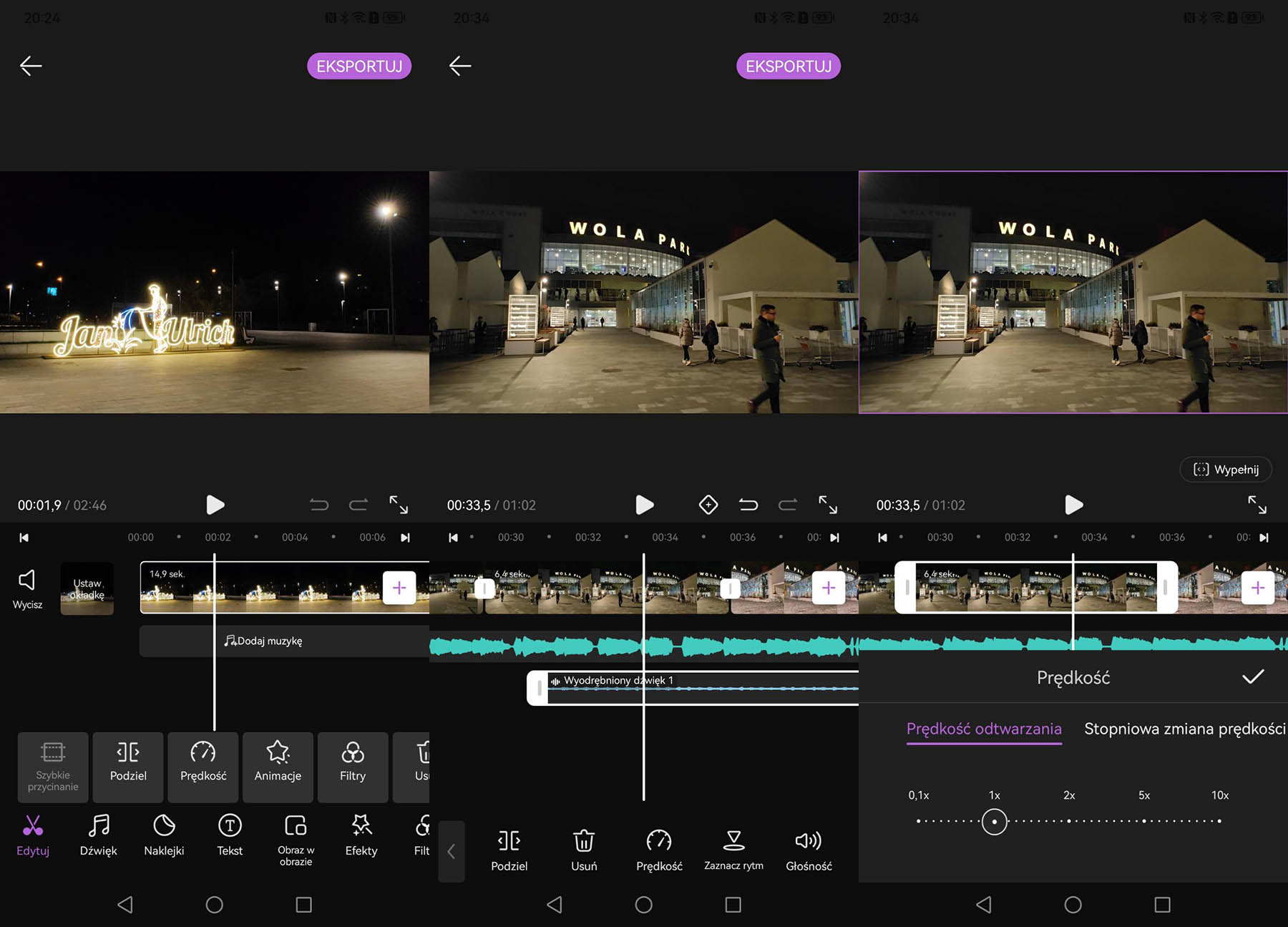
Task: Redo on the left screen
Action: (358, 505)
